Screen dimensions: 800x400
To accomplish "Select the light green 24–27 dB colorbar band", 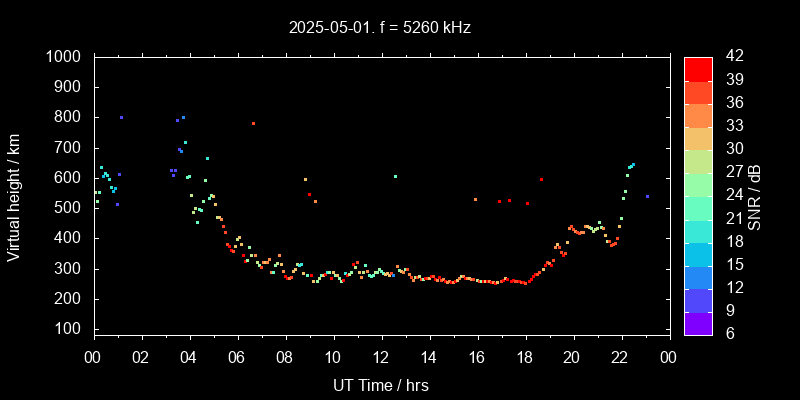I will click(x=698, y=185).
